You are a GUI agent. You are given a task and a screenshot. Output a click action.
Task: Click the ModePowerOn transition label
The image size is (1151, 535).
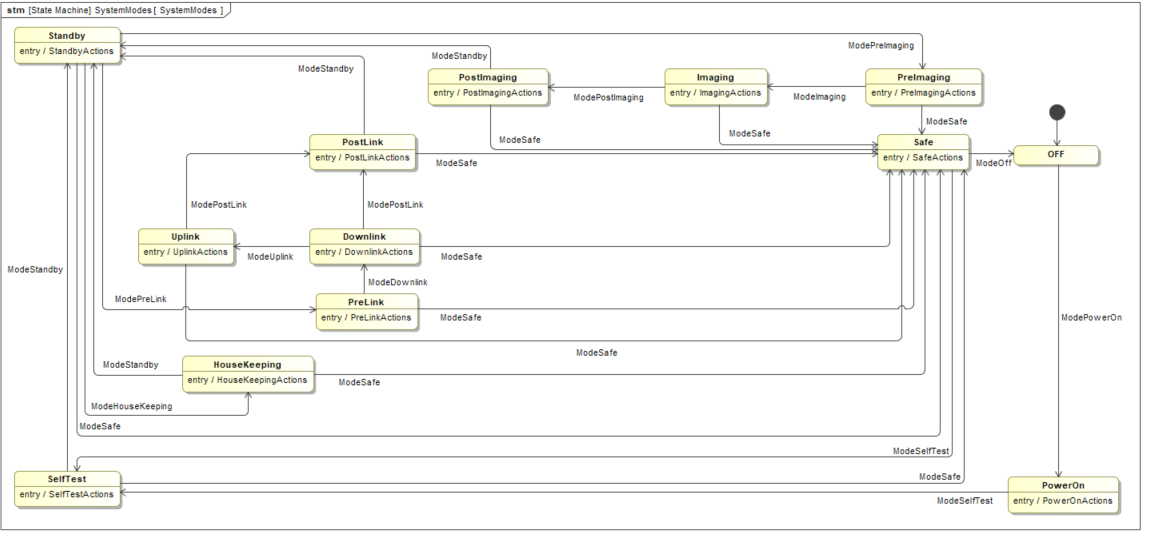pos(1091,318)
